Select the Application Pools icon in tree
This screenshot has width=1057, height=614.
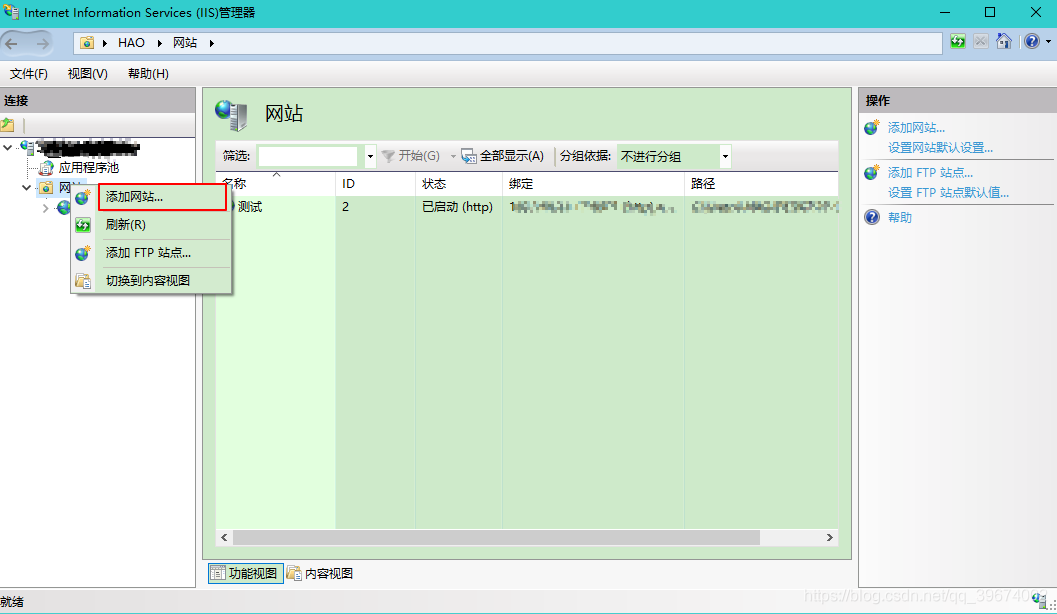pyautogui.click(x=46, y=167)
